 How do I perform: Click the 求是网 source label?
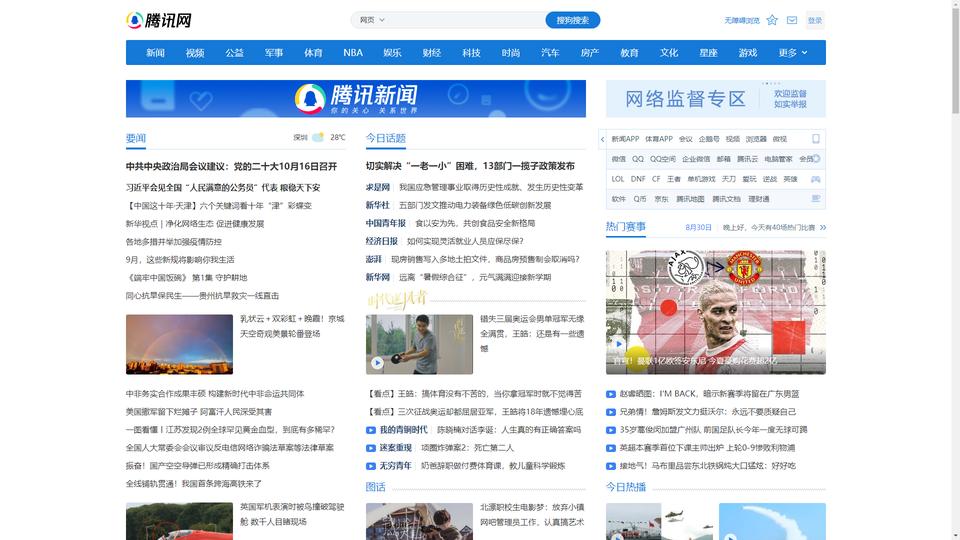point(378,187)
